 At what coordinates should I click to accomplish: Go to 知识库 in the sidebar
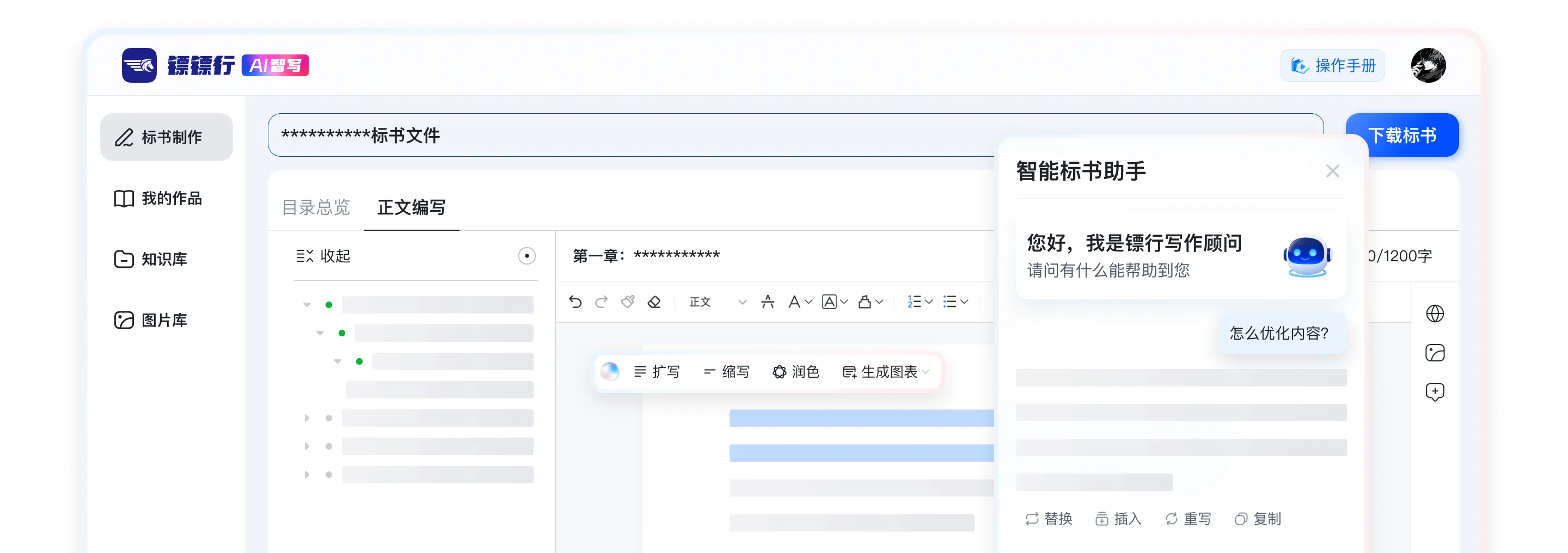[151, 259]
